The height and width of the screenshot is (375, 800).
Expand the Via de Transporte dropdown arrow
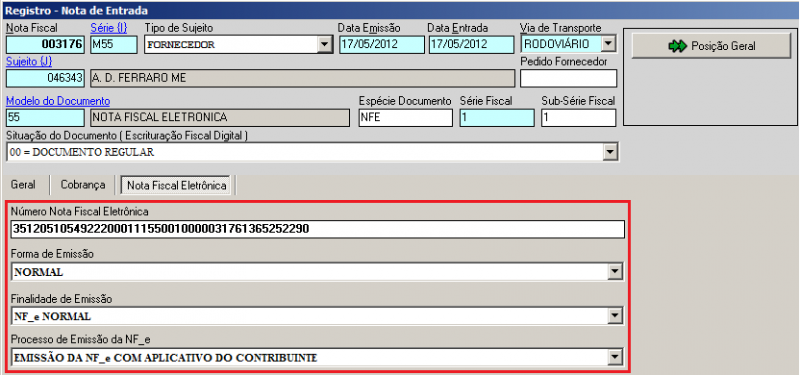[607, 44]
